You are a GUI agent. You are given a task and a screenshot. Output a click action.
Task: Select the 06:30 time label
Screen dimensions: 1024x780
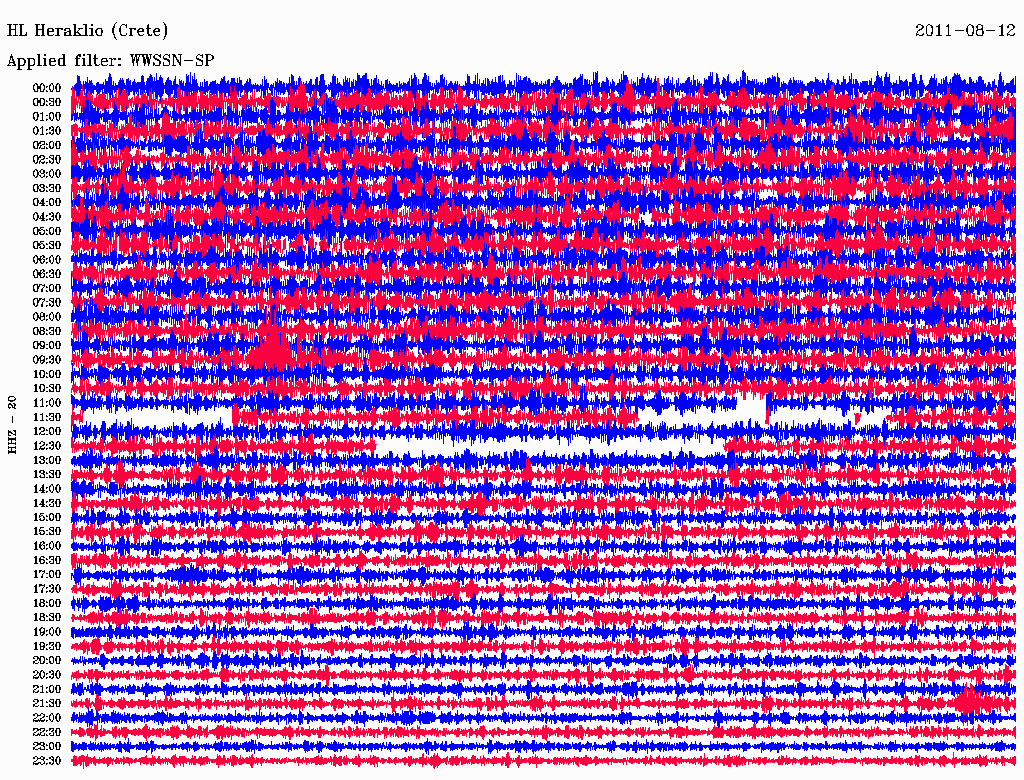47,274
